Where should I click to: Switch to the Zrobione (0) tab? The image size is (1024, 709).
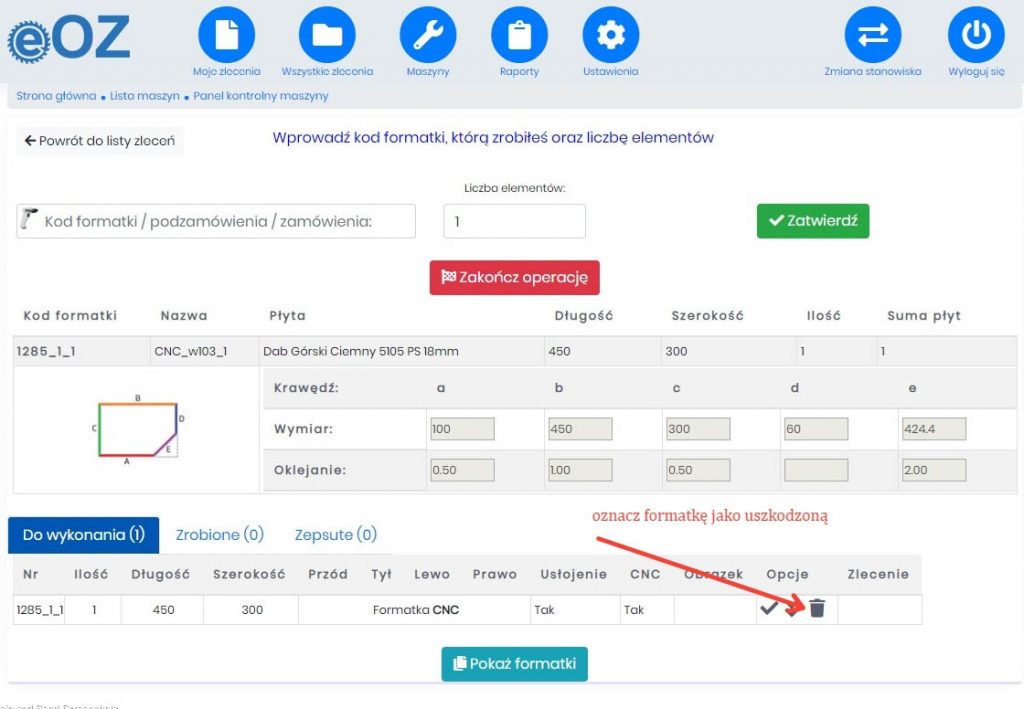[x=219, y=535]
